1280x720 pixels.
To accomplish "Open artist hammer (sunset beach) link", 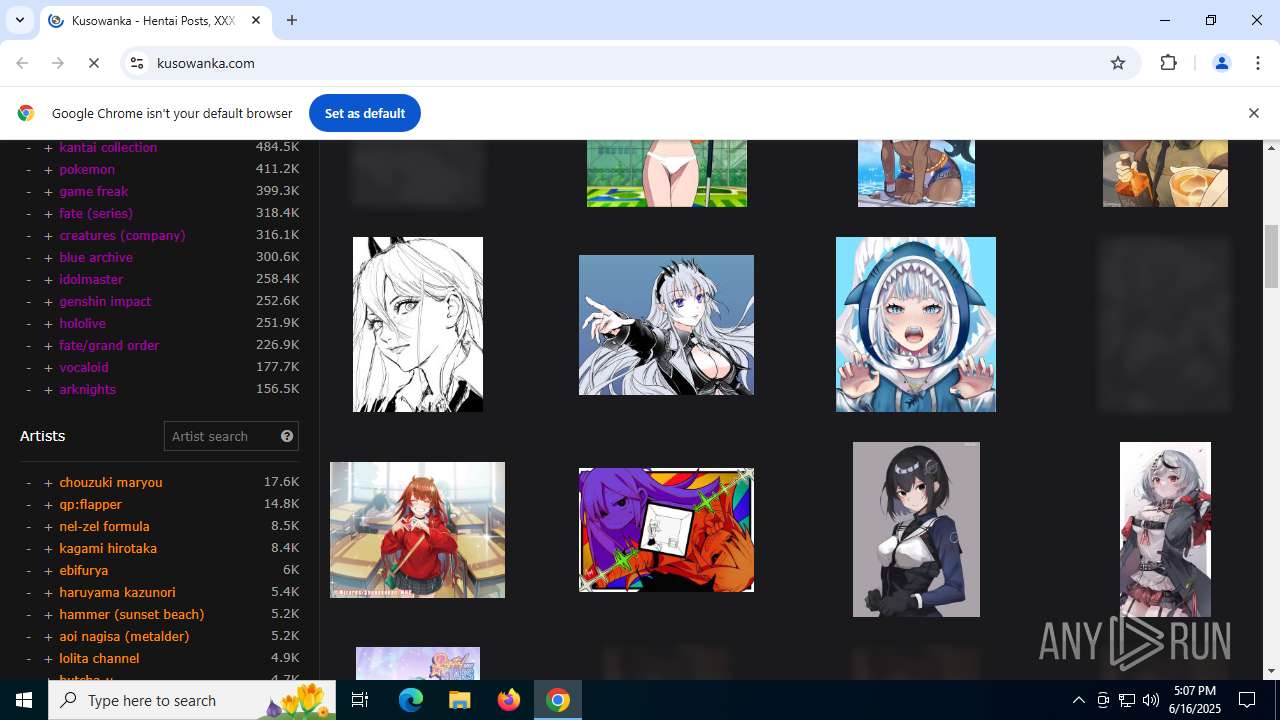I will pos(132,614).
